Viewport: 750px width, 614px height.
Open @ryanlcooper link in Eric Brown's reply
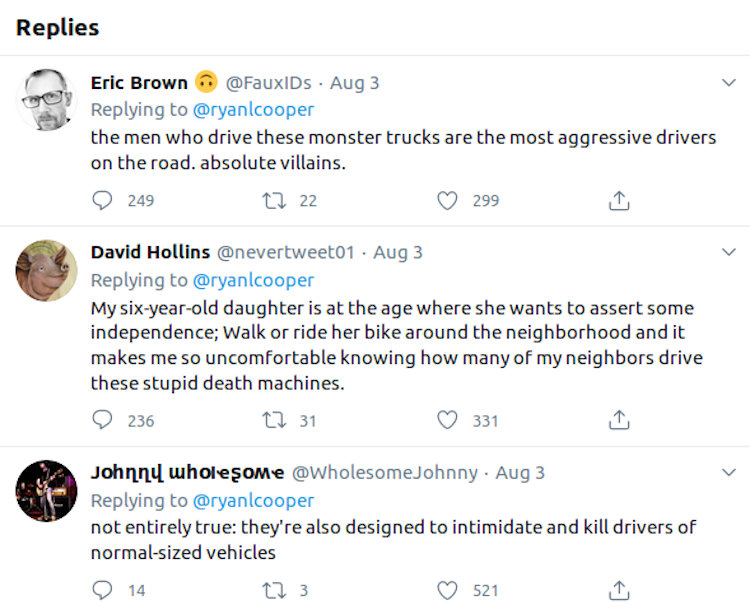tap(253, 110)
